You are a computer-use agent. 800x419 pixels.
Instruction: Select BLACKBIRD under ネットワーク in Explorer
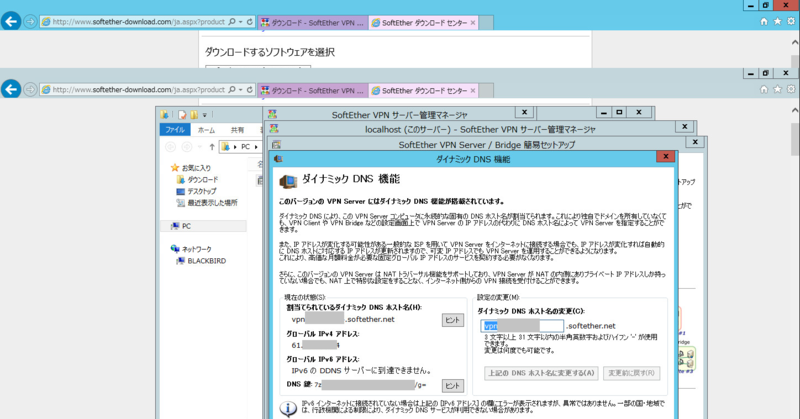(x=201, y=261)
